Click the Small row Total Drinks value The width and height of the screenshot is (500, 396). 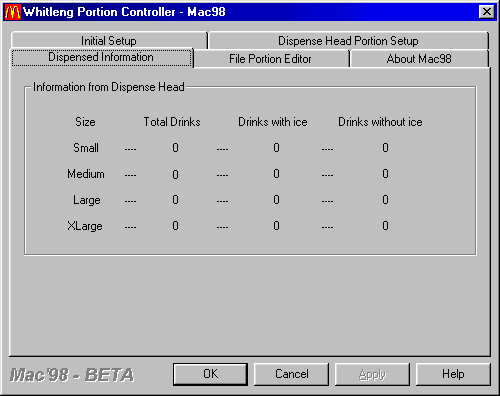(175, 148)
